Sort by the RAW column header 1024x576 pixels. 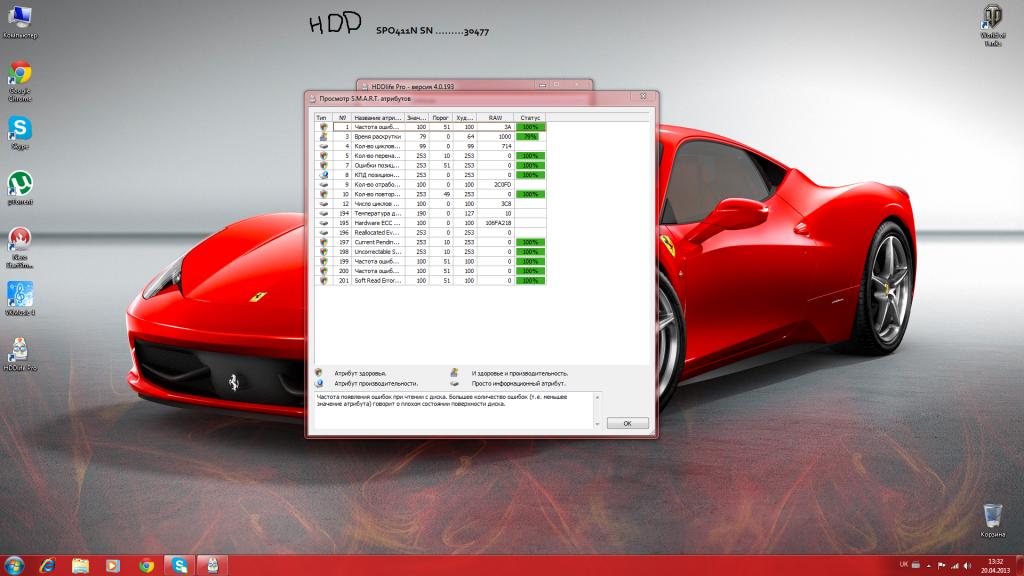pyautogui.click(x=495, y=117)
